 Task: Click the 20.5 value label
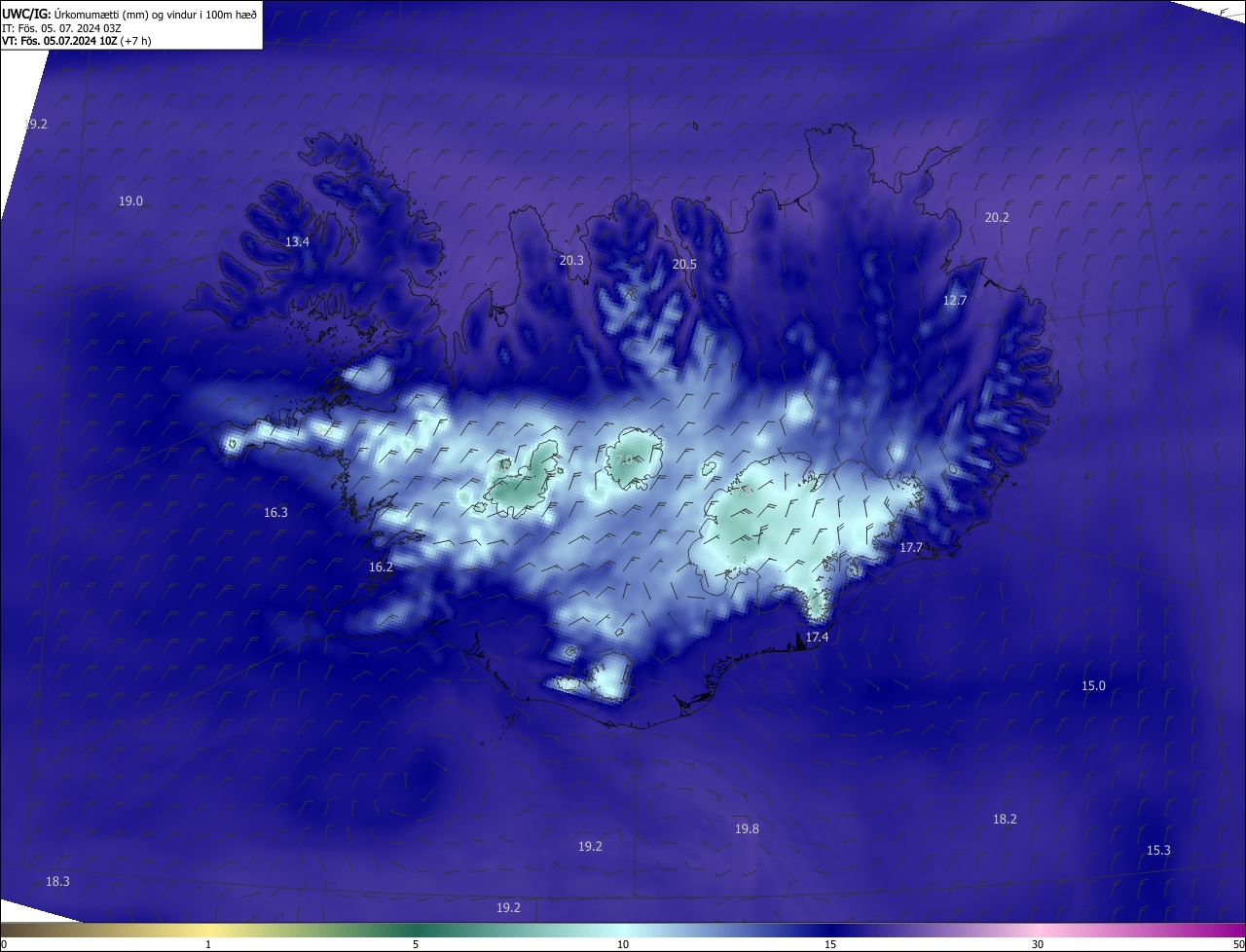tap(684, 264)
